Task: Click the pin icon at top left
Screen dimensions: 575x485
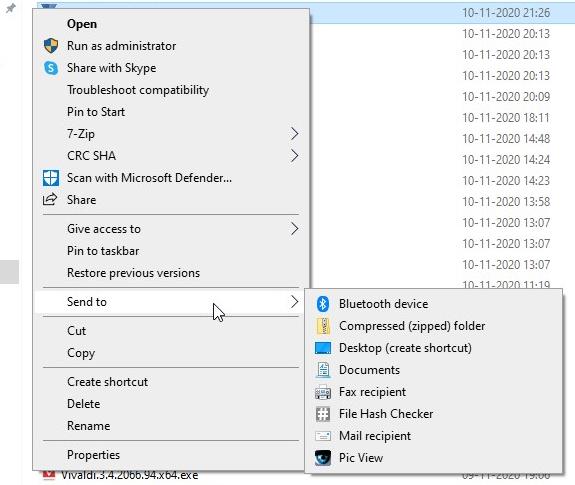Action: (11, 8)
